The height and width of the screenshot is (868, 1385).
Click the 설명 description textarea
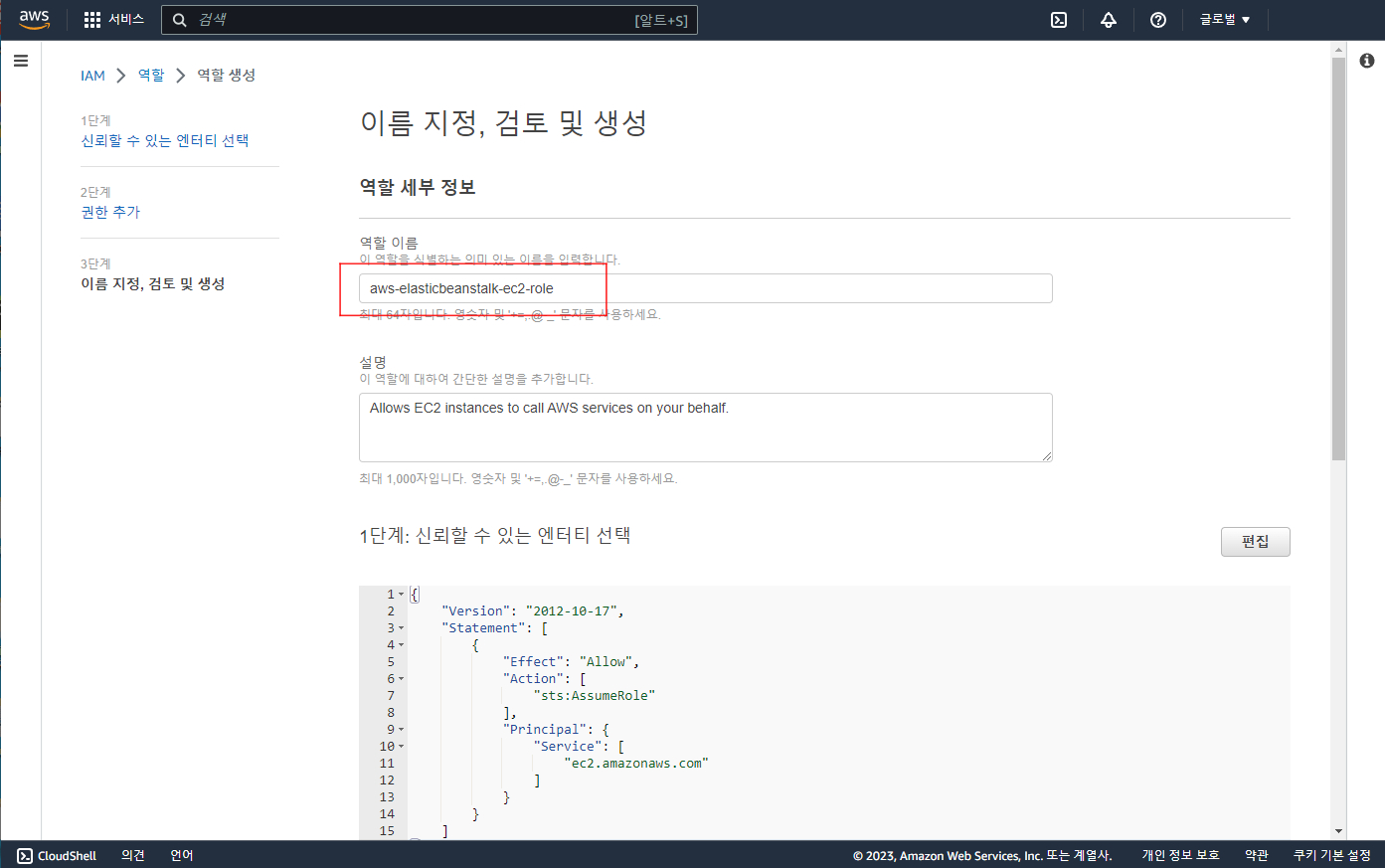click(705, 428)
